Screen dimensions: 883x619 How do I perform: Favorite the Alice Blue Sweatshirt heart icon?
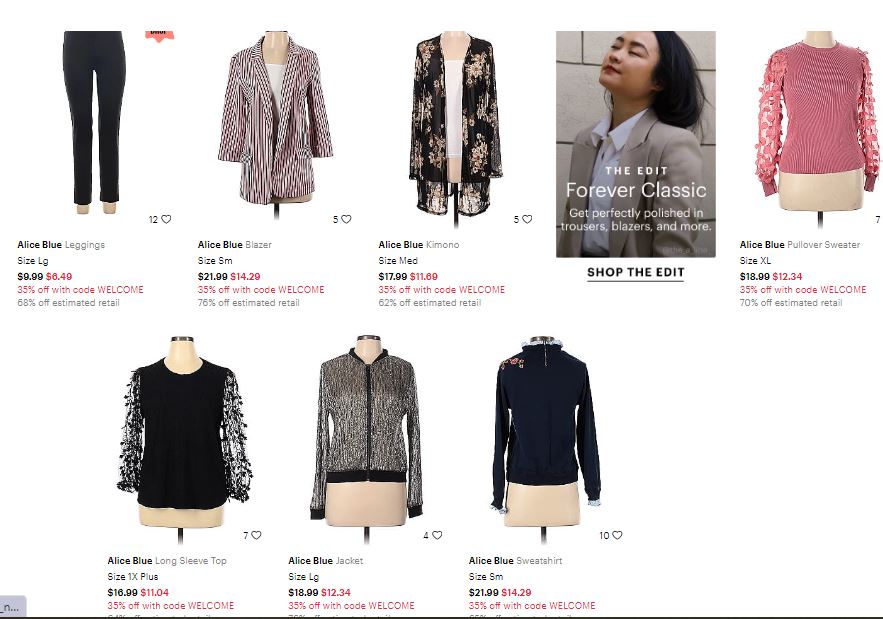coord(617,535)
